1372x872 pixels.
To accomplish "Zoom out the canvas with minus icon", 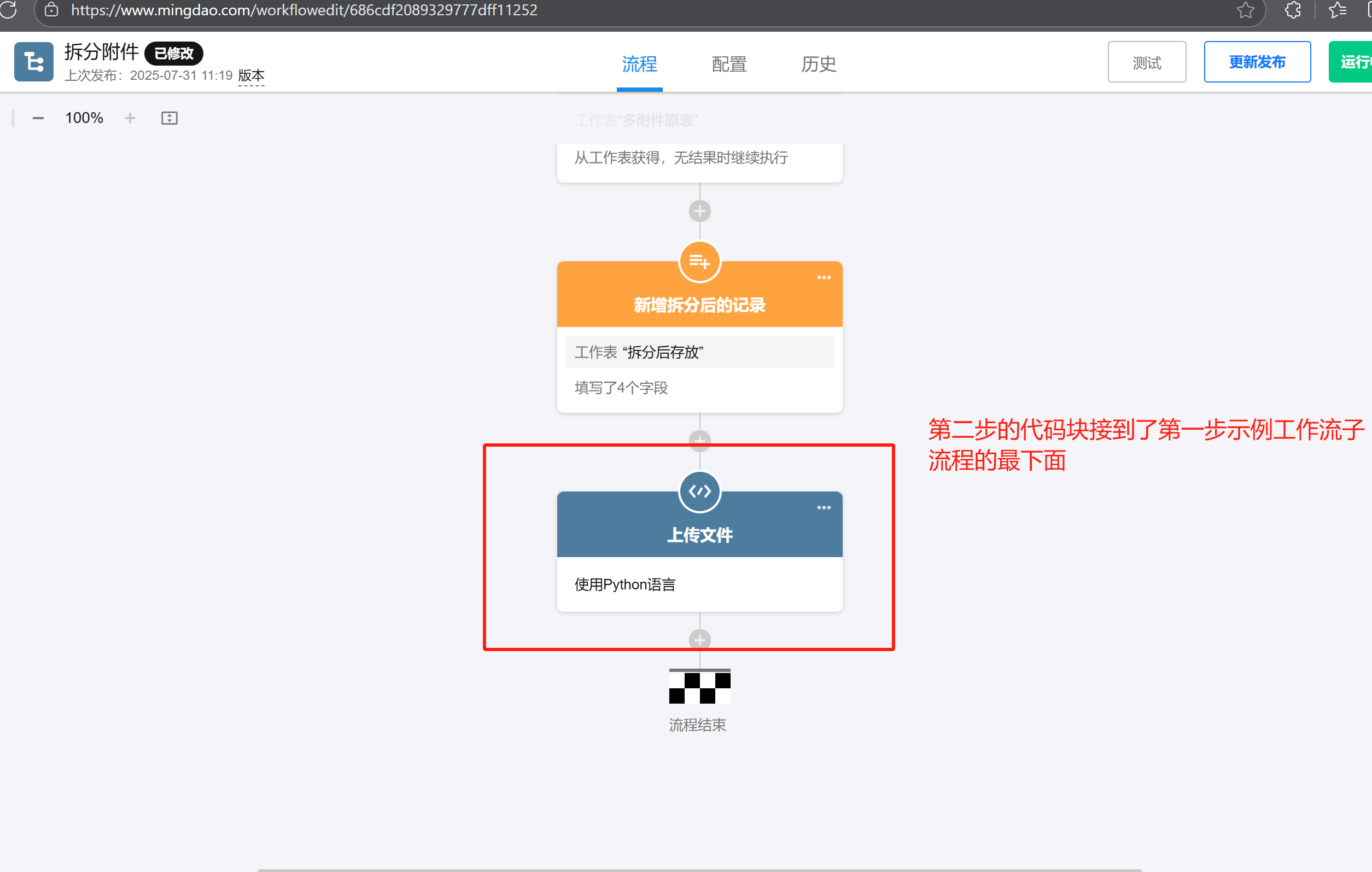I will tap(38, 118).
